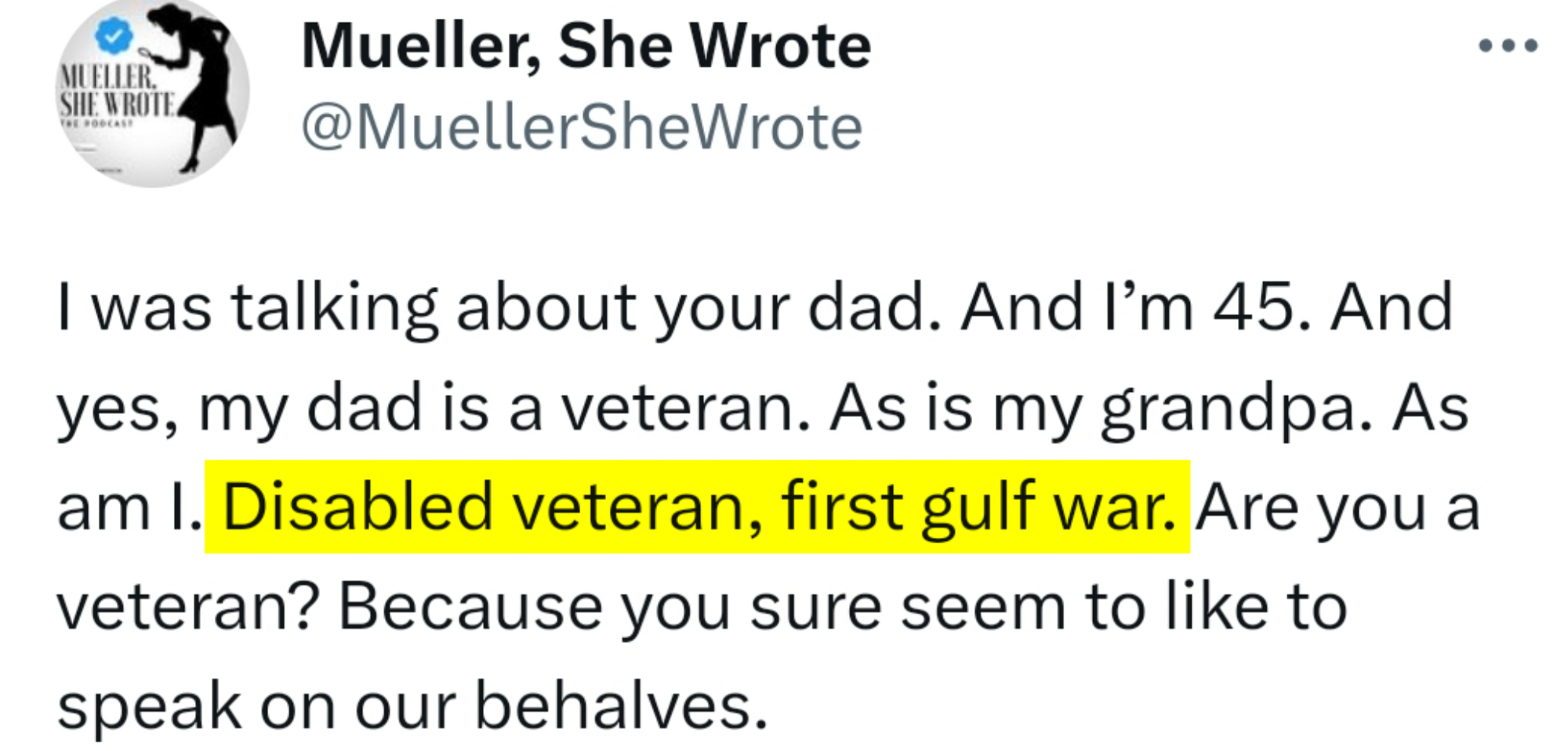Open the three-dot more options menu
Screen dimensions: 1568x751
pos(1508,45)
